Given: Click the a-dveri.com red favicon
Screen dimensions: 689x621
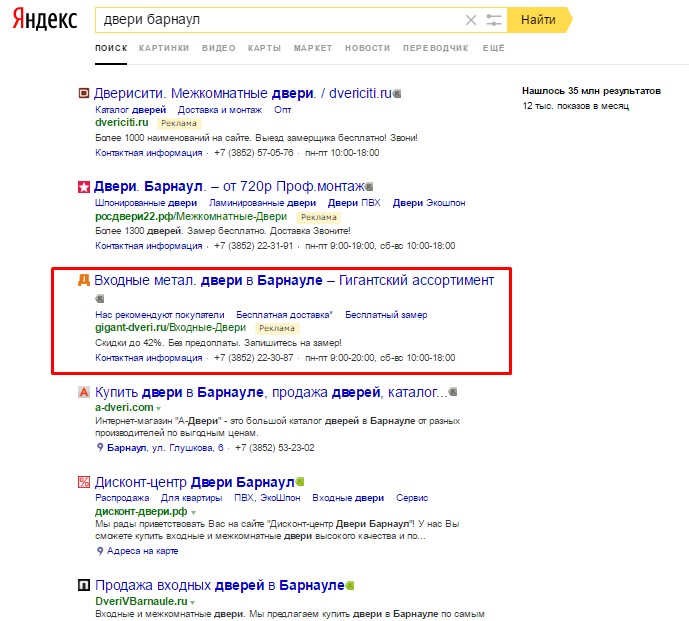Looking at the screenshot, I should [83, 392].
